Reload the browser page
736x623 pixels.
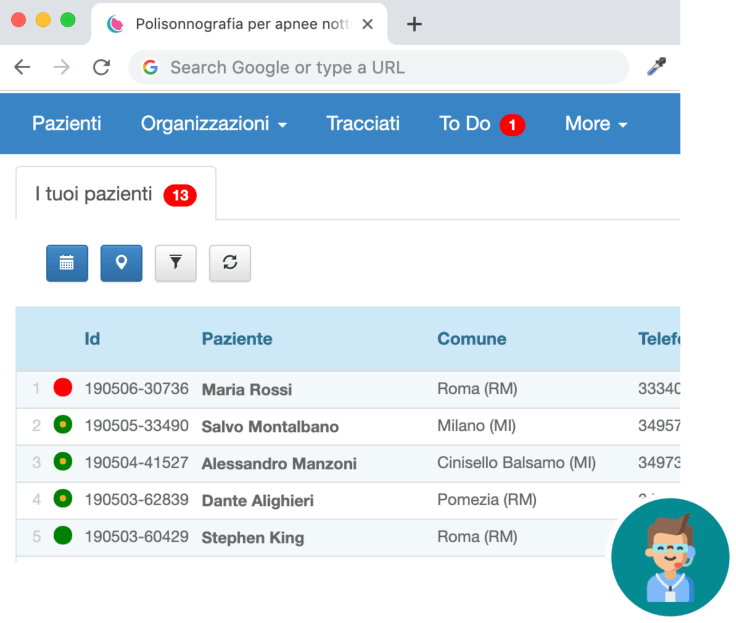coord(101,68)
